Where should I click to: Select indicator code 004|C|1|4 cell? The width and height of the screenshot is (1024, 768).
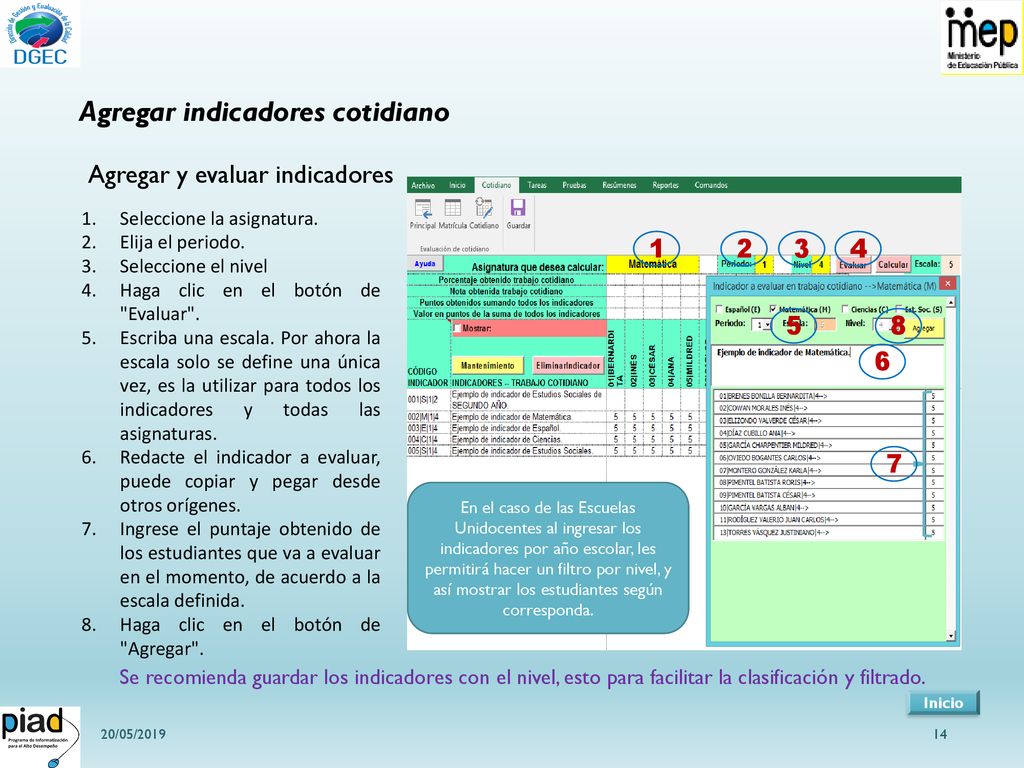428,440
